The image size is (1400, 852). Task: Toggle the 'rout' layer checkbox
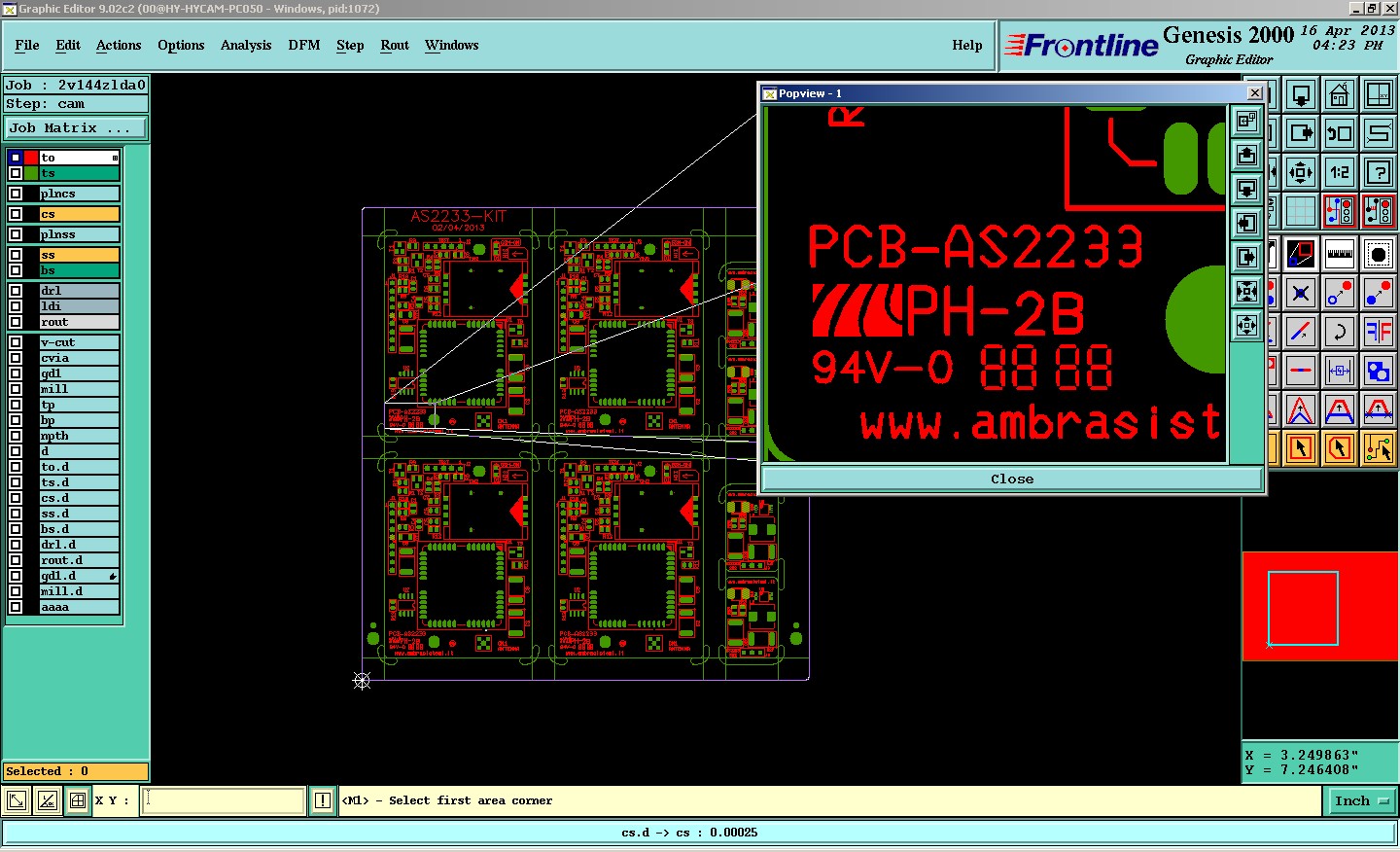16,322
